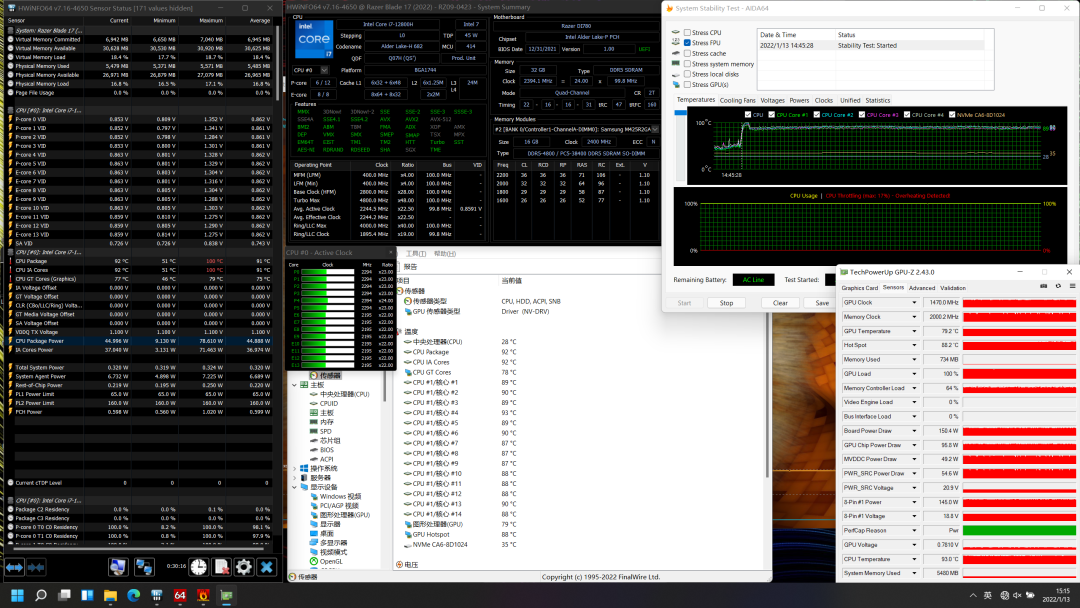Image resolution: width=1080 pixels, height=608 pixels.
Task: Open GPU-Z Graphics Card tab
Action: click(860, 288)
